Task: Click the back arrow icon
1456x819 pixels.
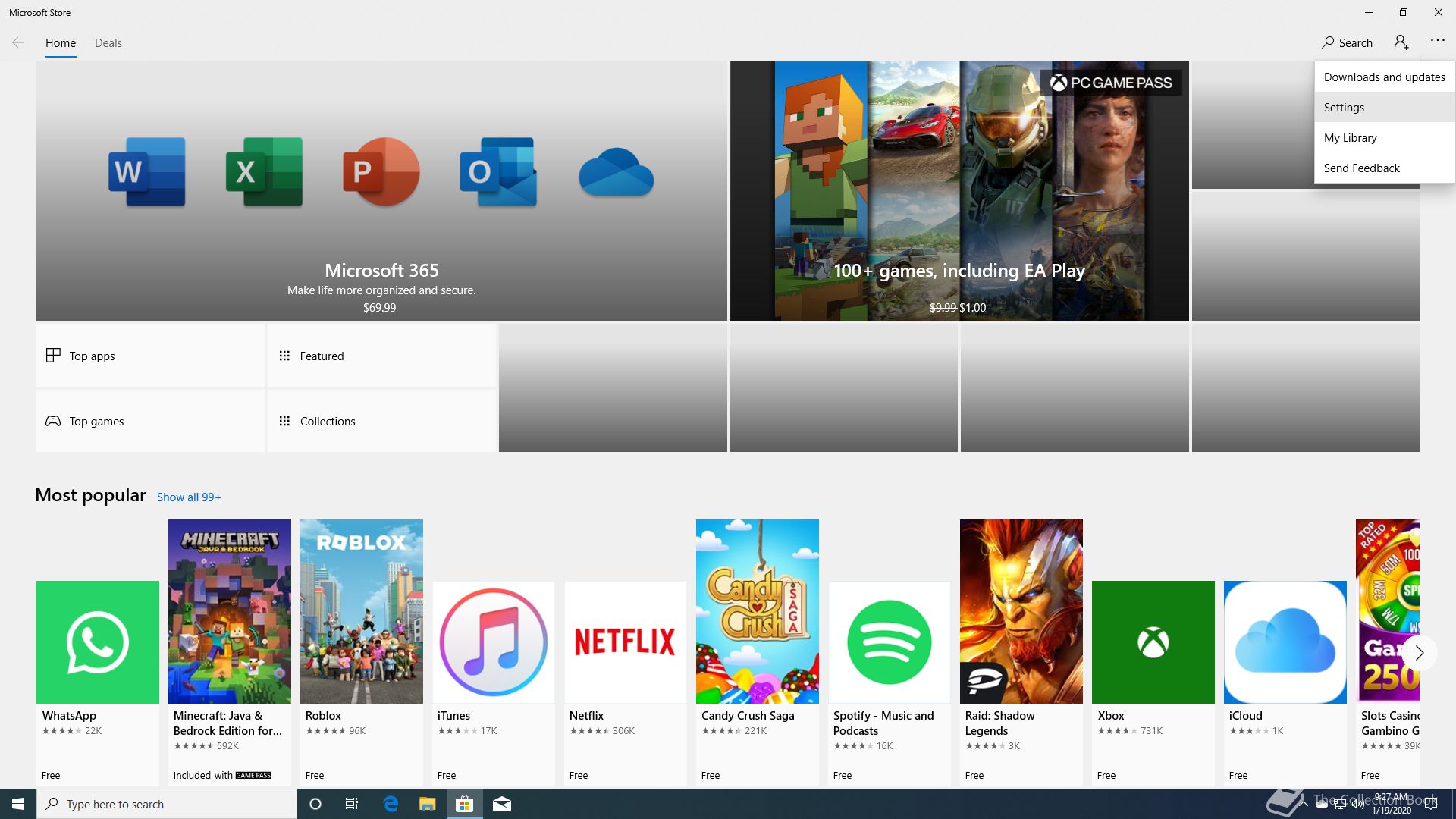Action: 18,43
